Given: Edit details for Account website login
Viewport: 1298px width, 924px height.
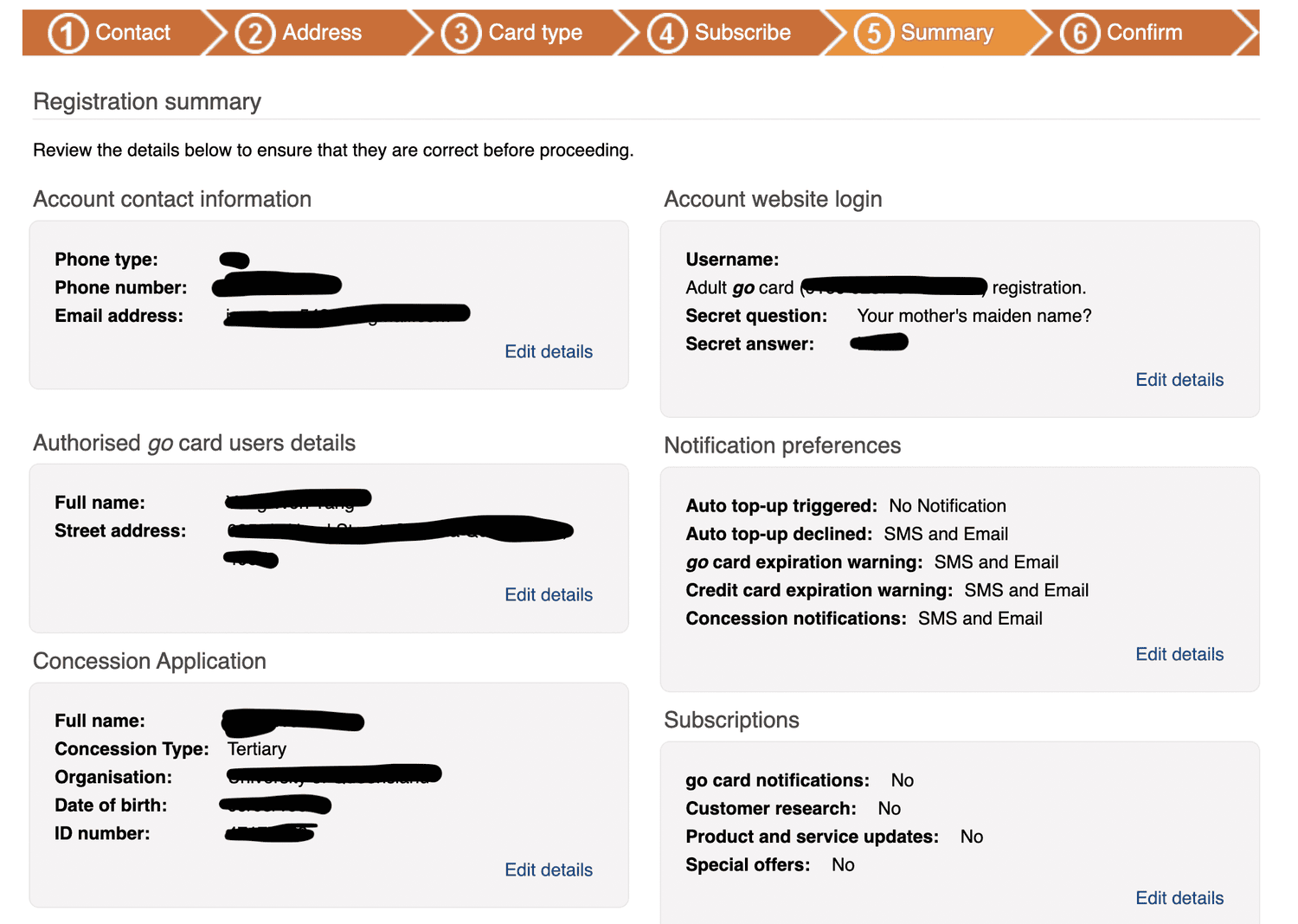Looking at the screenshot, I should pos(1179,380).
